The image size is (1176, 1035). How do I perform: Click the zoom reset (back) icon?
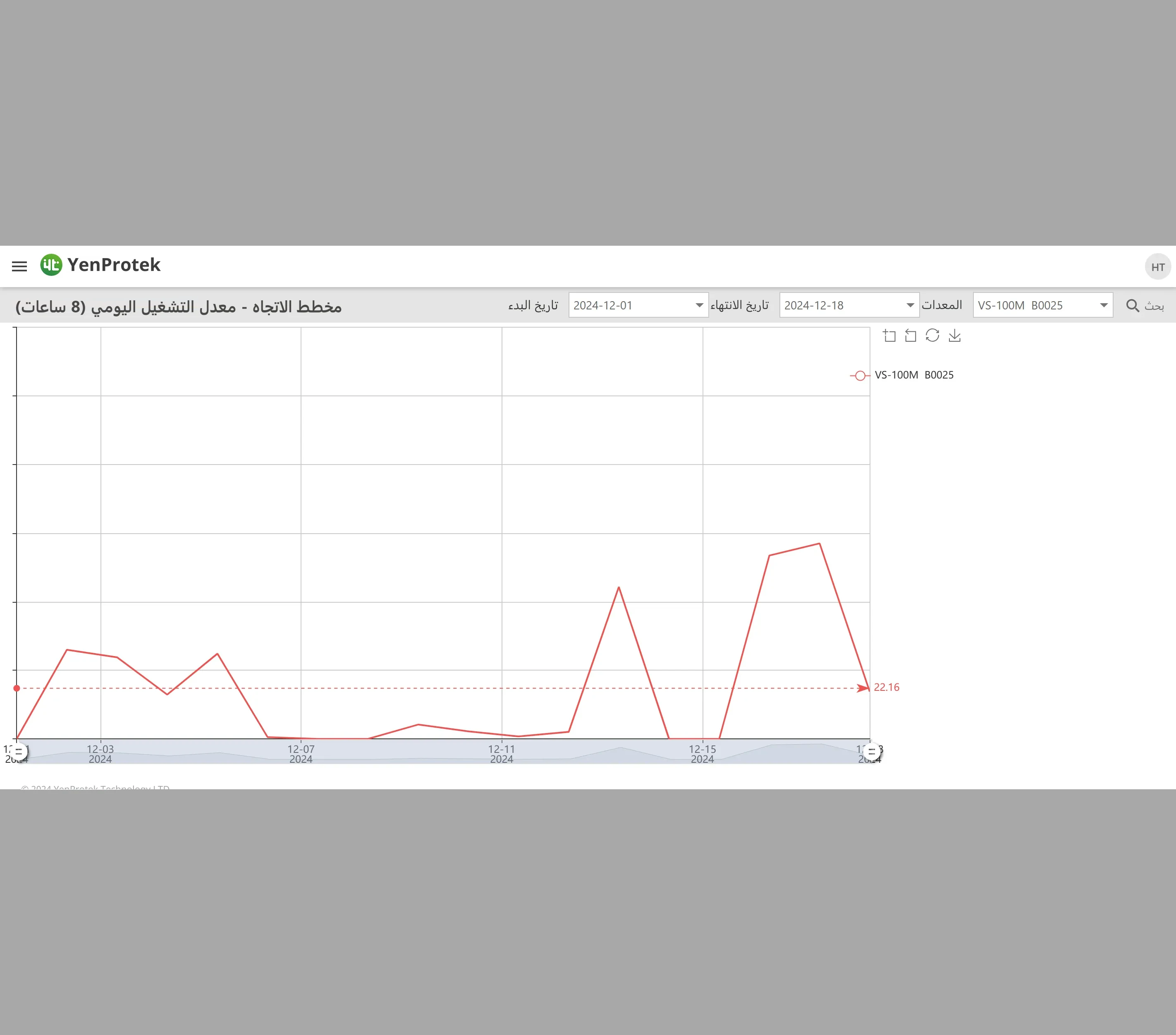tap(911, 335)
